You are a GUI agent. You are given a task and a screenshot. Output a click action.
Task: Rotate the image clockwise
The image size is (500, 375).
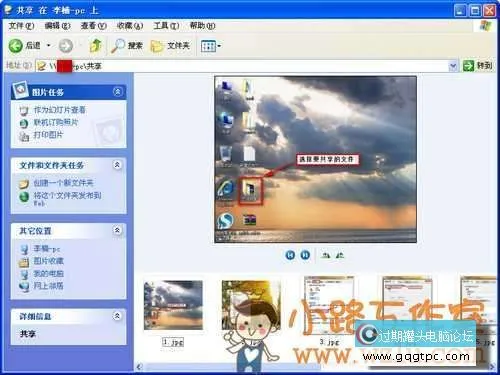pos(325,255)
